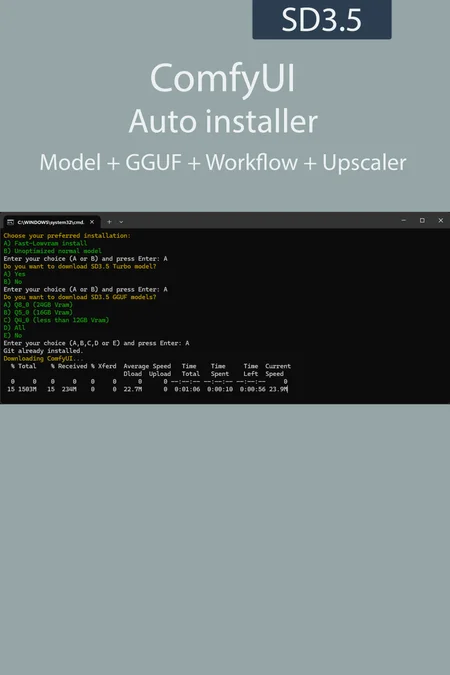Expand the terminal profile dropdown chevron
450x675 pixels.
point(121,222)
